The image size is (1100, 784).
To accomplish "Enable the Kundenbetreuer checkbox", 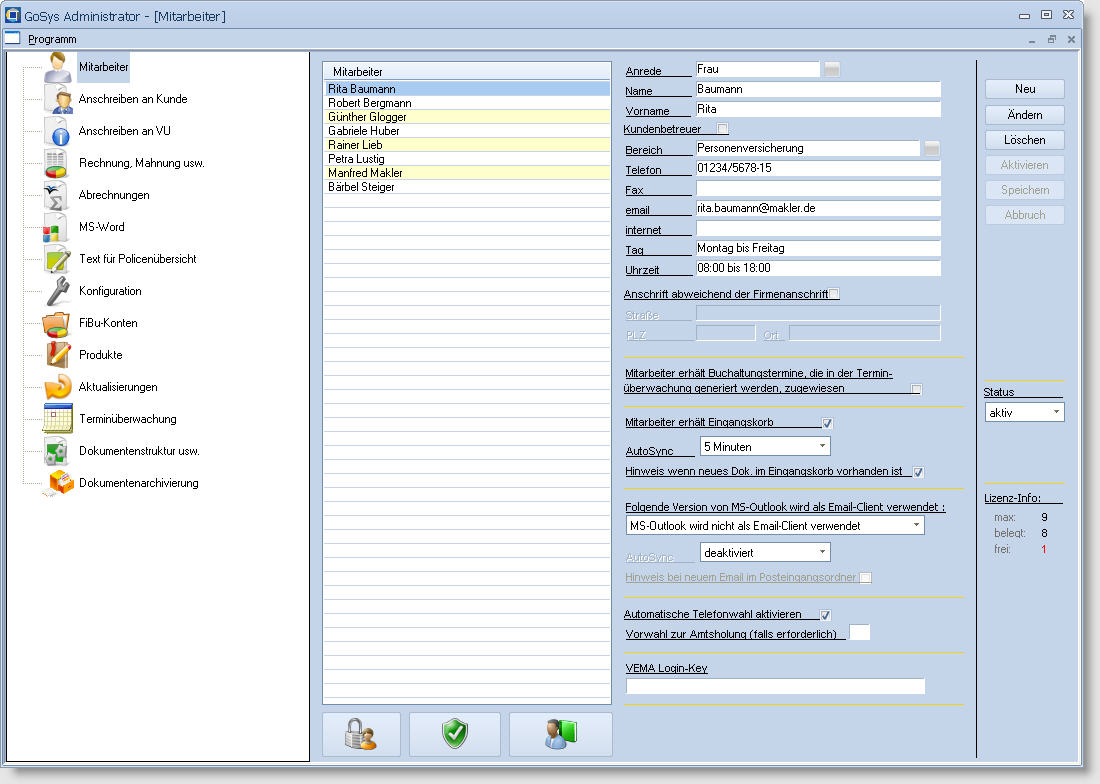I will [x=723, y=129].
